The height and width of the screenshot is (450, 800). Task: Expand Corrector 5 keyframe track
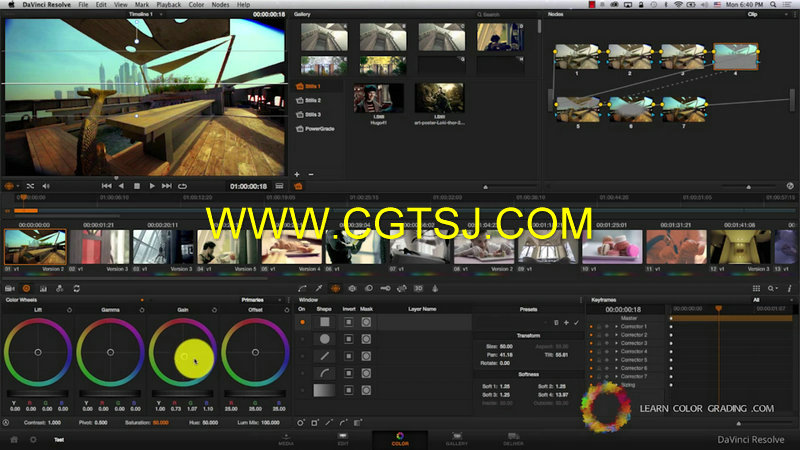(616, 360)
